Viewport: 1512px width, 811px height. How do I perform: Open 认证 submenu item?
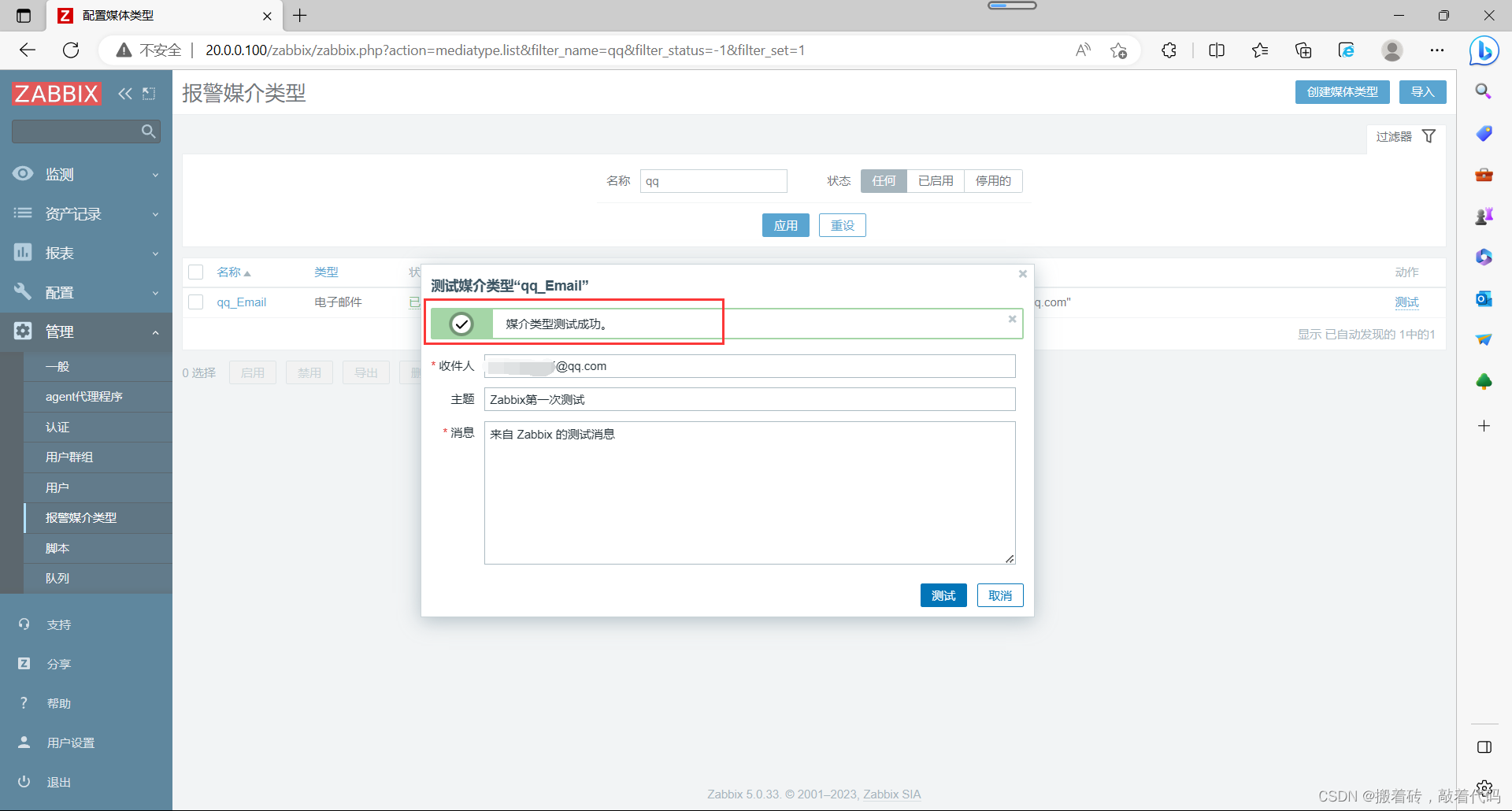(x=98, y=427)
